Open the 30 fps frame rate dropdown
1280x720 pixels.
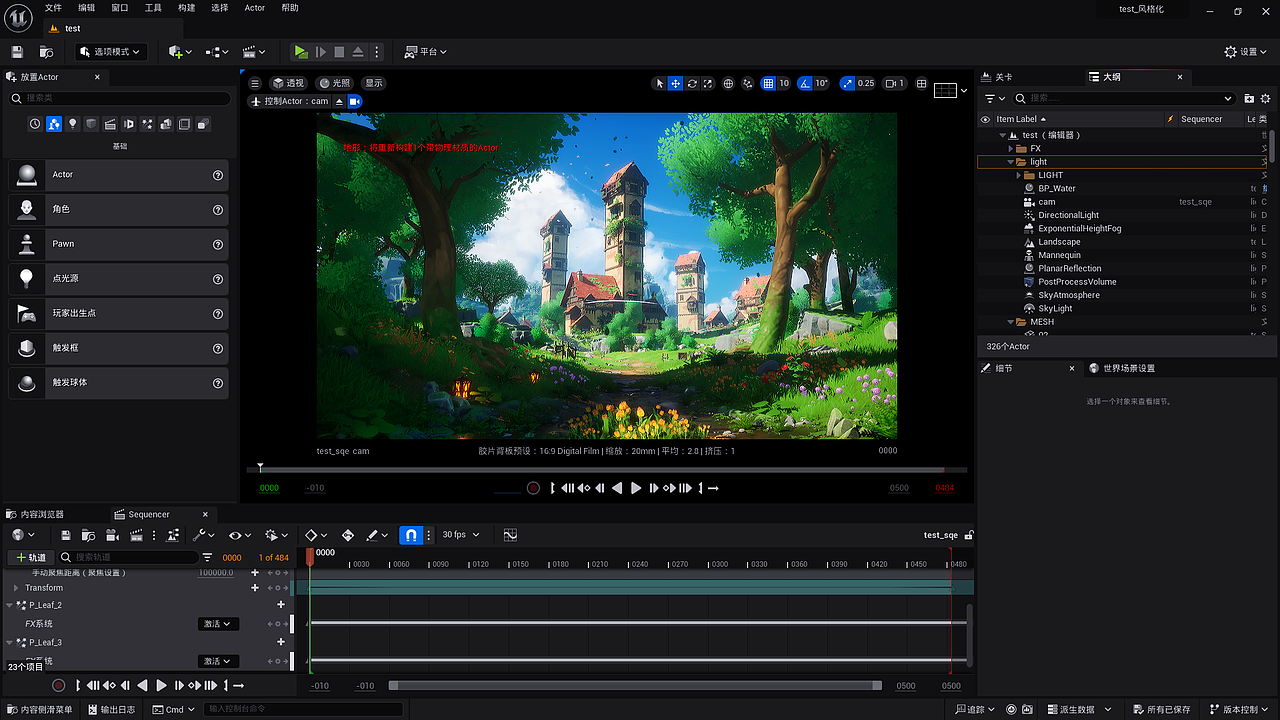pos(461,535)
